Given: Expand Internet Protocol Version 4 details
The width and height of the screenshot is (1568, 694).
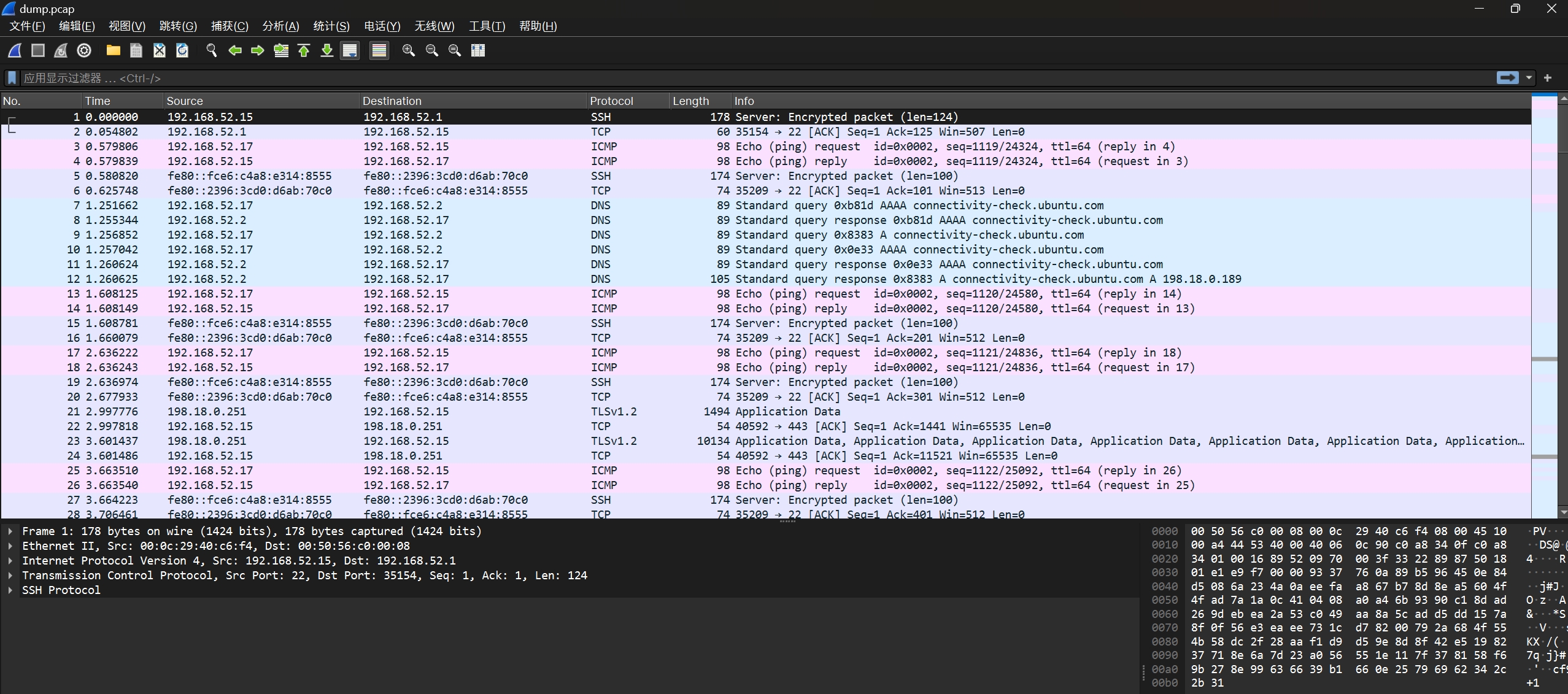Looking at the screenshot, I should click(x=10, y=561).
